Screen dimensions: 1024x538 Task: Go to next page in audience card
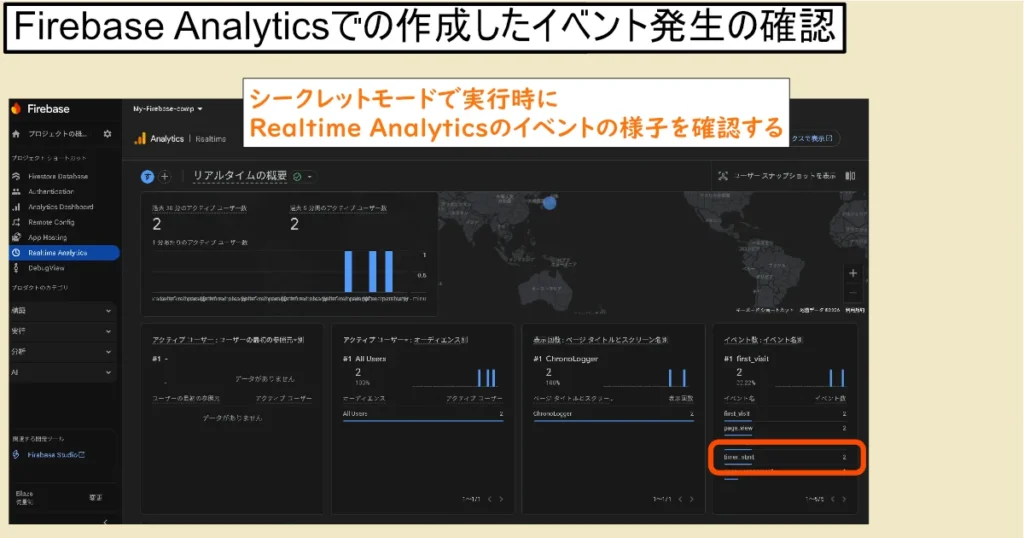[501, 499]
